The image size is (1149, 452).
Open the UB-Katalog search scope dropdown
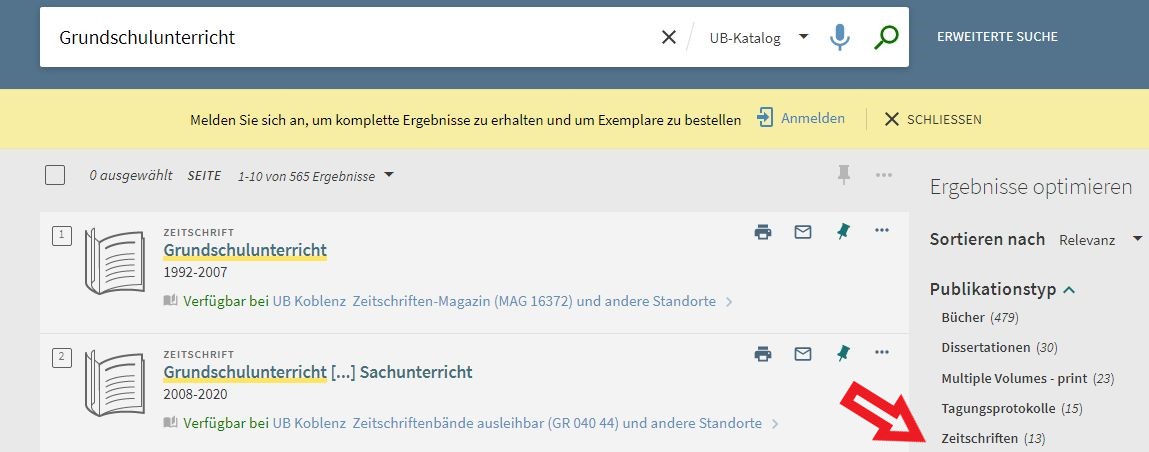[759, 37]
